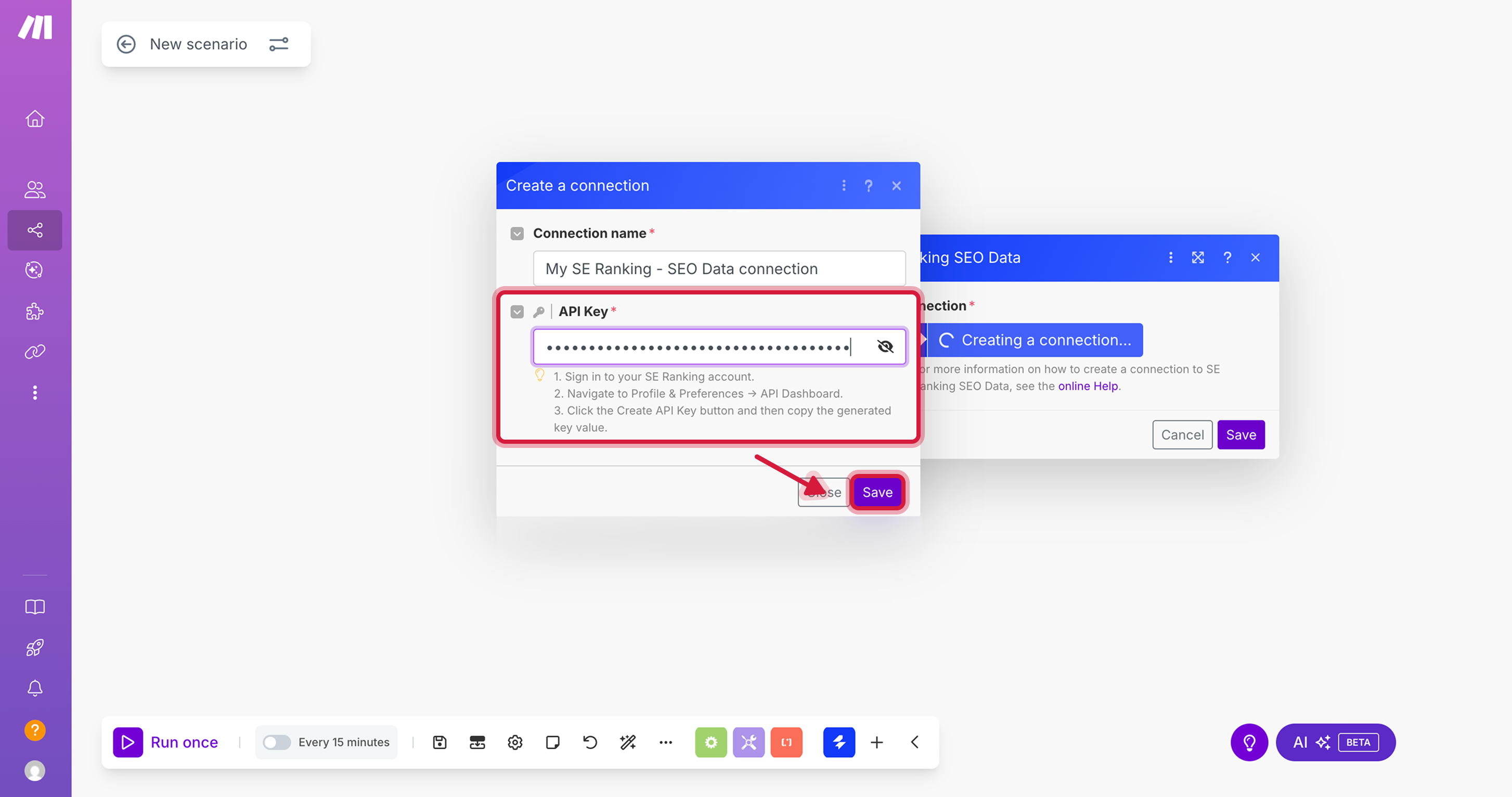The image size is (1512, 797).
Task: Open the more options menu in the toolbar
Action: [x=666, y=742]
